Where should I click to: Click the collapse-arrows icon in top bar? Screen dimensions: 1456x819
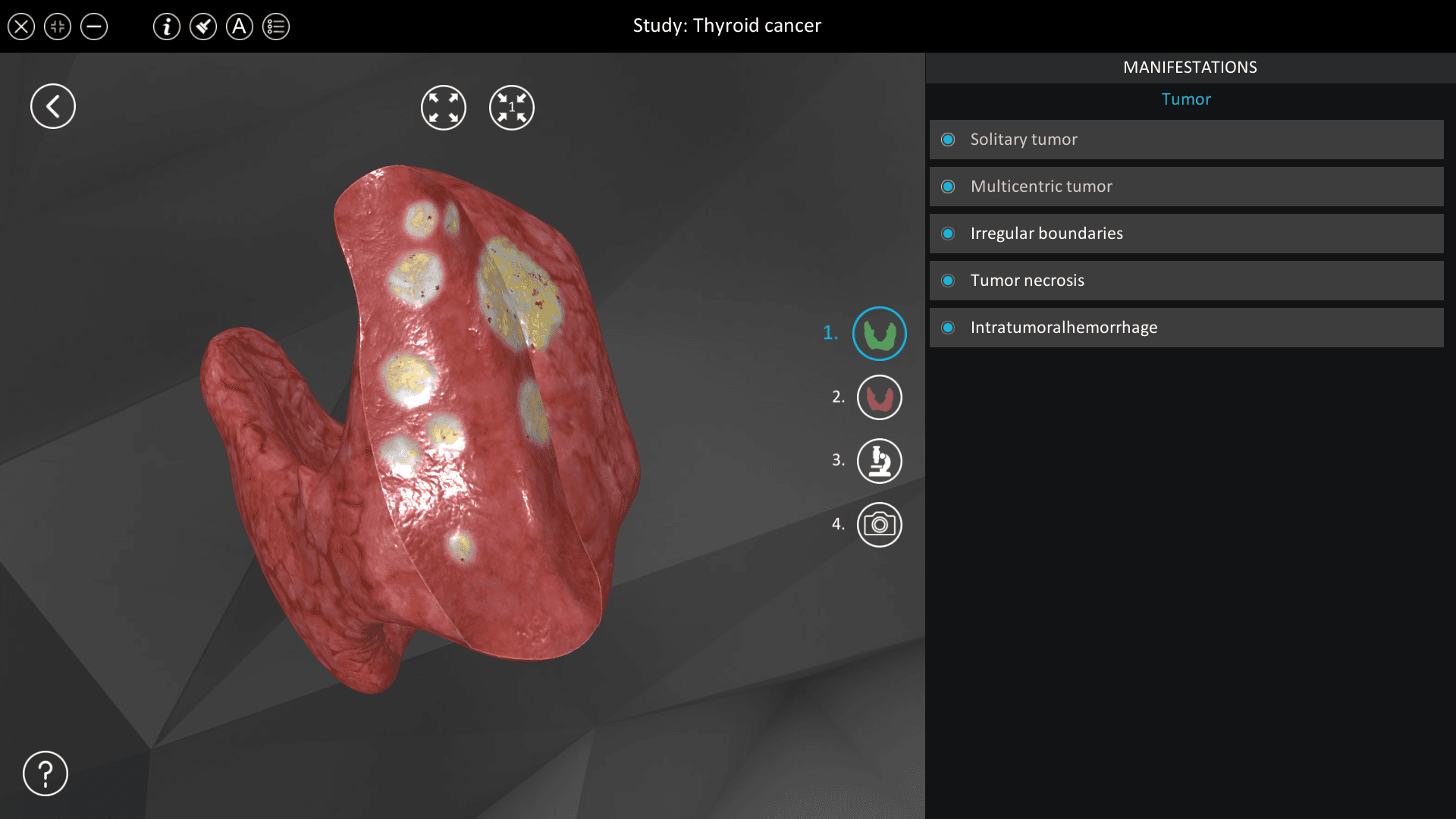click(x=58, y=27)
